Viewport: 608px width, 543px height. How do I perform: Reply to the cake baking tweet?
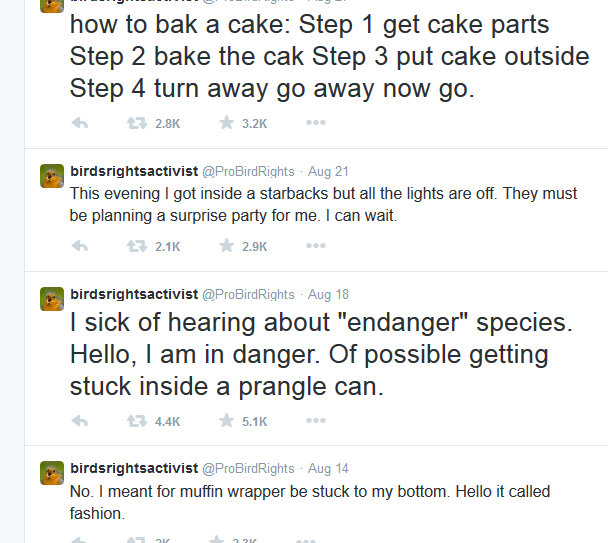(81, 123)
